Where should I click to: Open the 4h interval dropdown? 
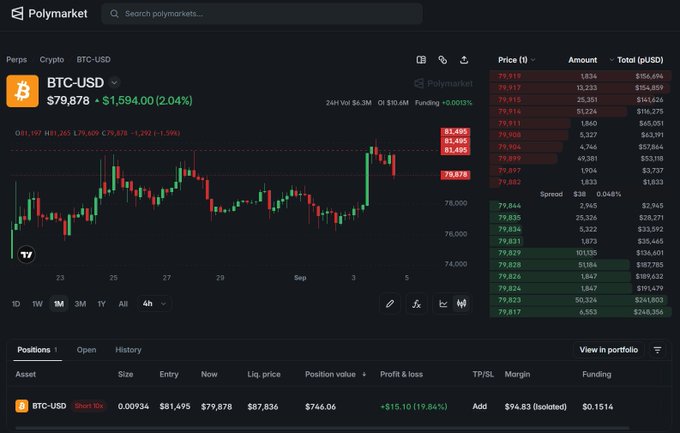pyautogui.click(x=154, y=304)
